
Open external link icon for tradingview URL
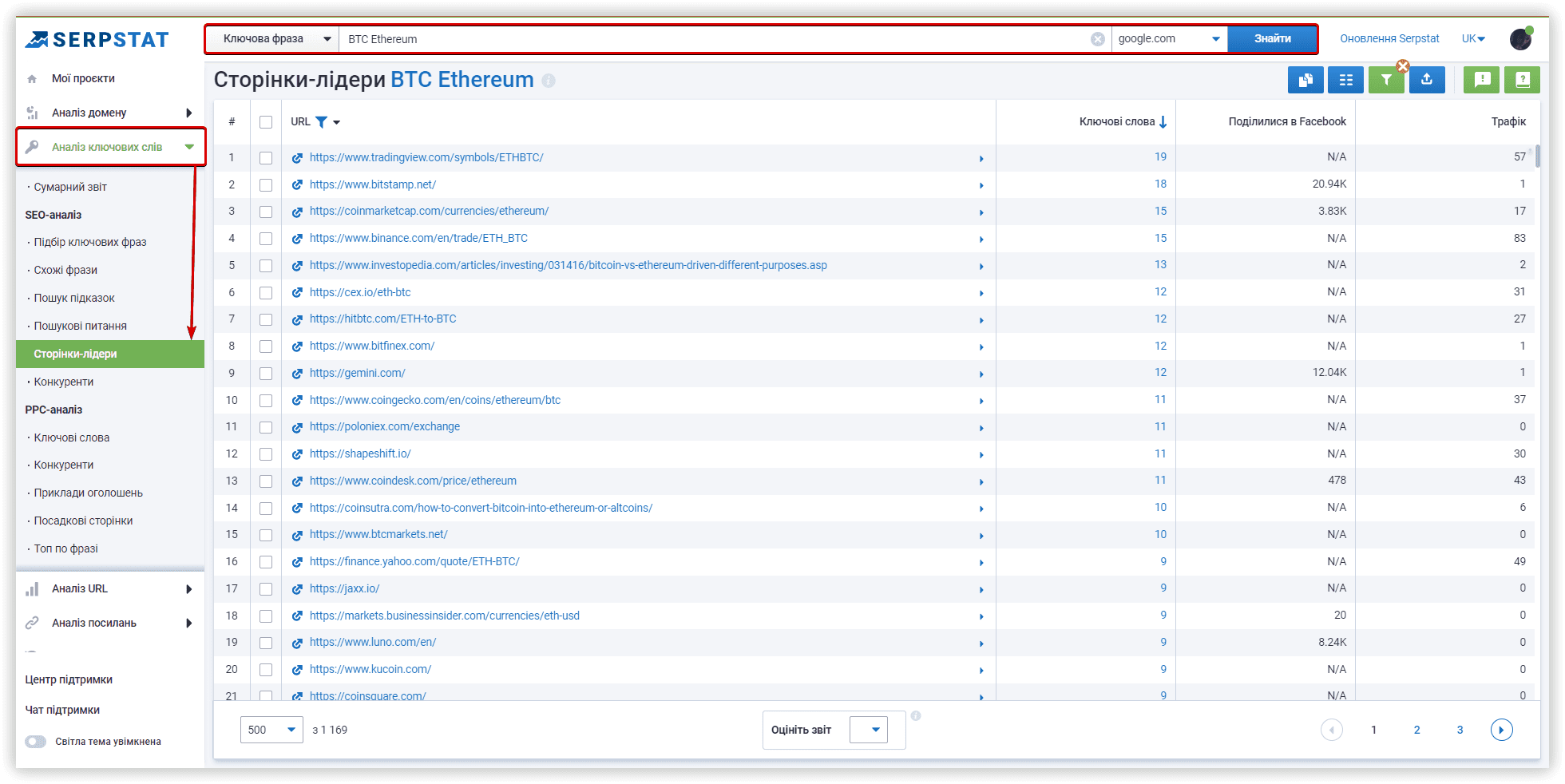pyautogui.click(x=297, y=158)
